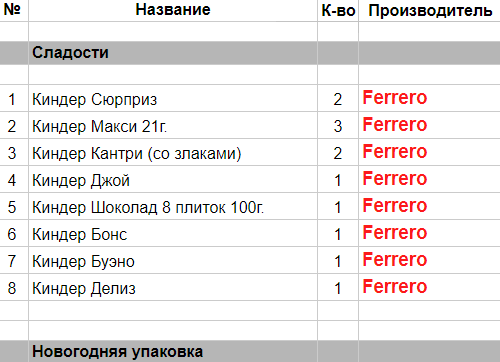The height and width of the screenshot is (362, 500).
Task: Select row number 5 cell
Action: coord(12,207)
